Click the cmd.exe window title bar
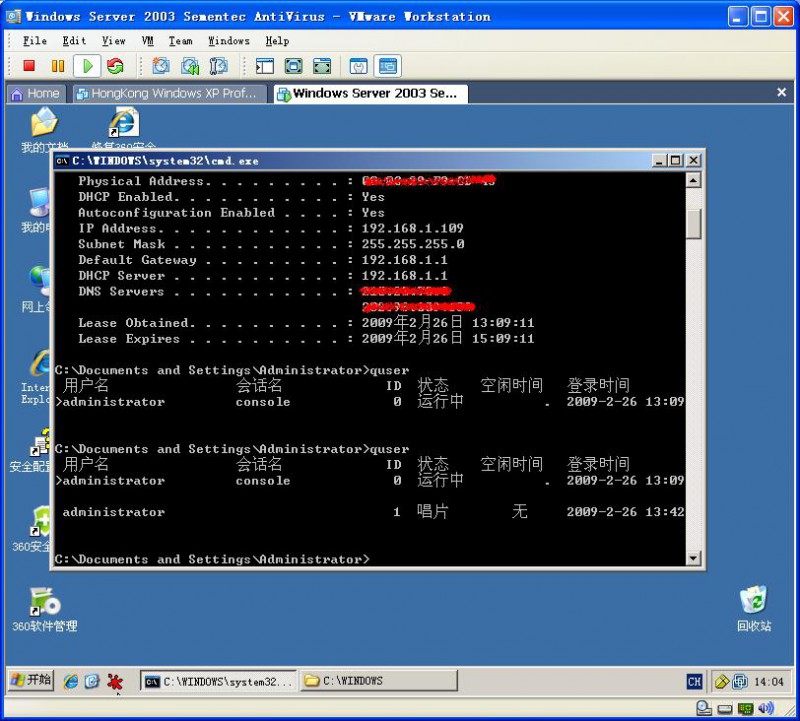This screenshot has height=721, width=800. 378,161
